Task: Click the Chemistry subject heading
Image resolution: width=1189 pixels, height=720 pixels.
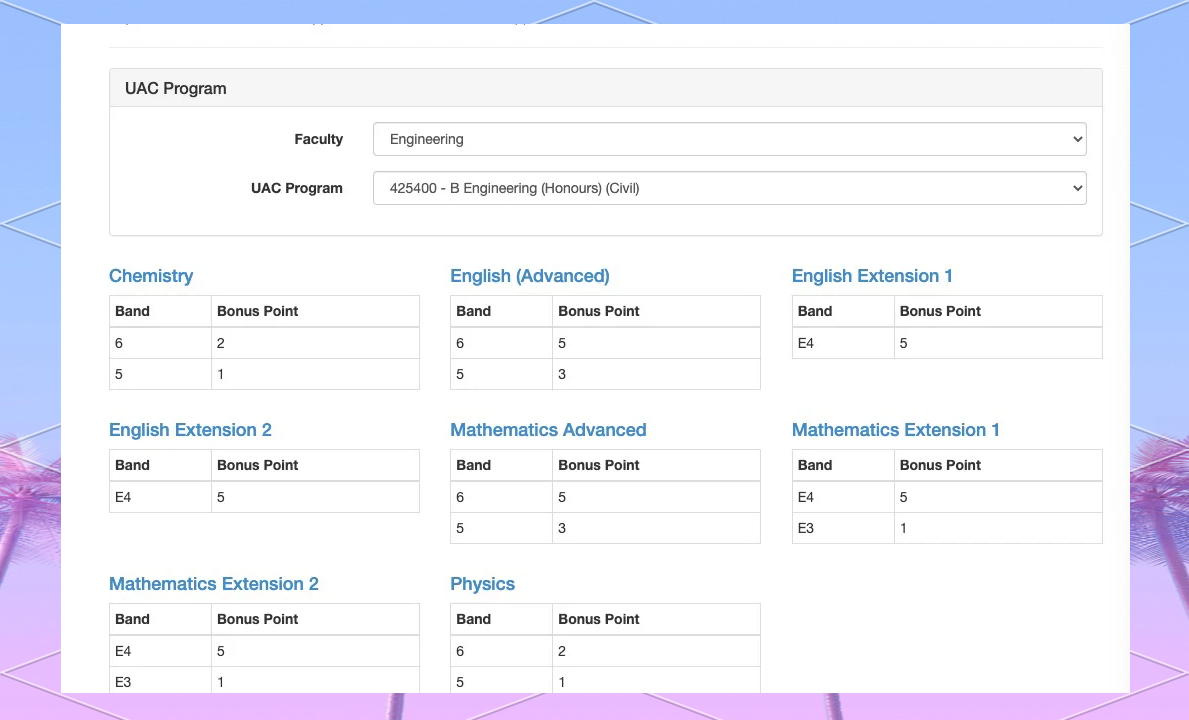Action: pos(151,276)
